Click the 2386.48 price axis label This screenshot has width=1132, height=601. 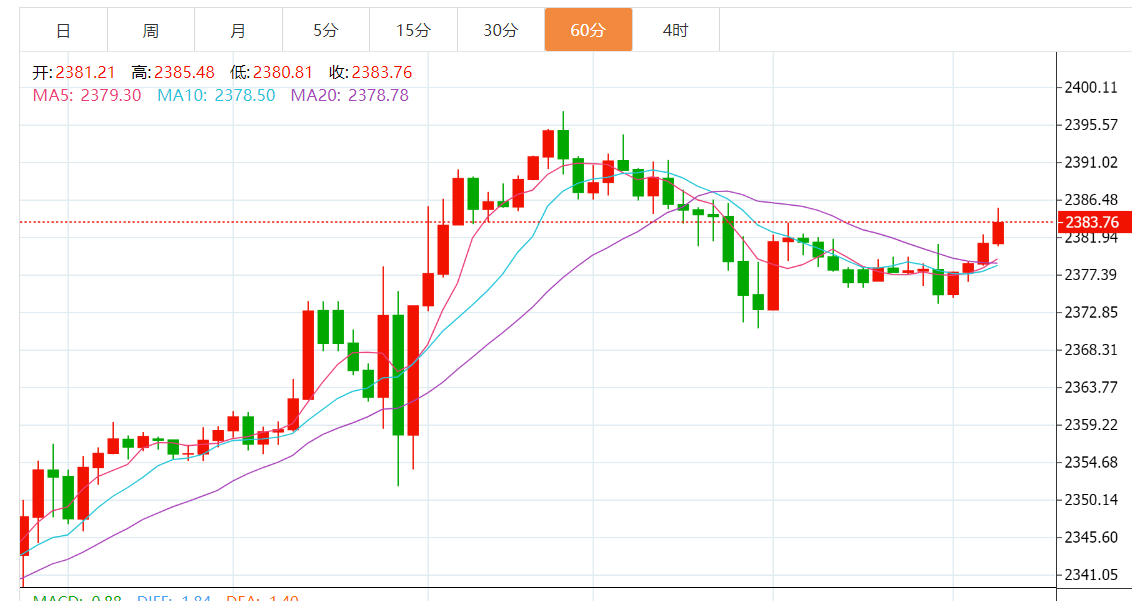point(1091,200)
